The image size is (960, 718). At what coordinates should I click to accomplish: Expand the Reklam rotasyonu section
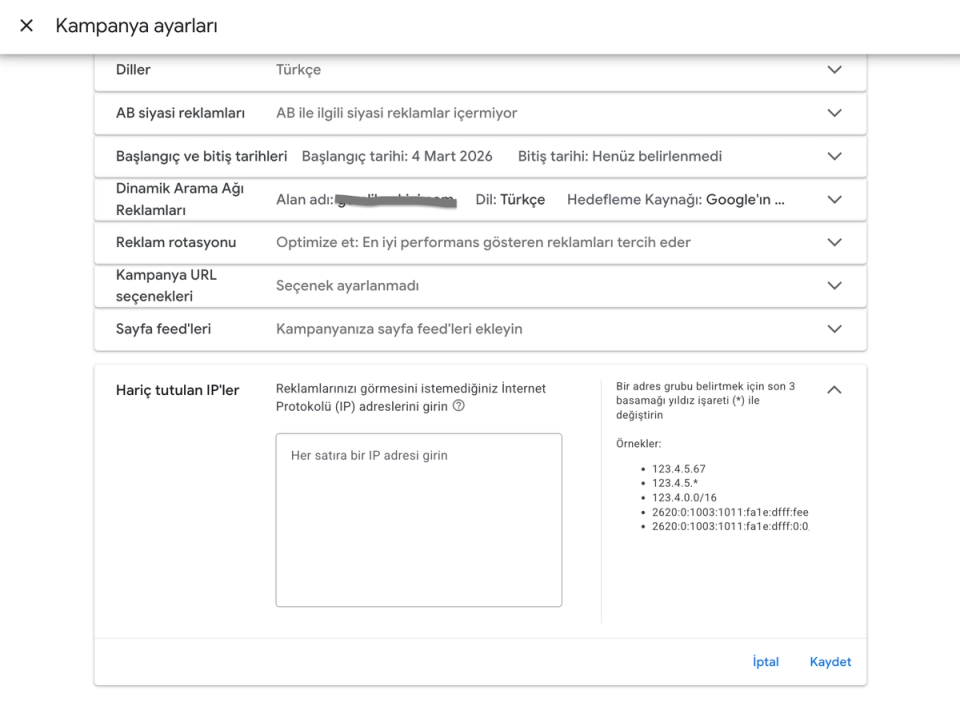(x=834, y=243)
